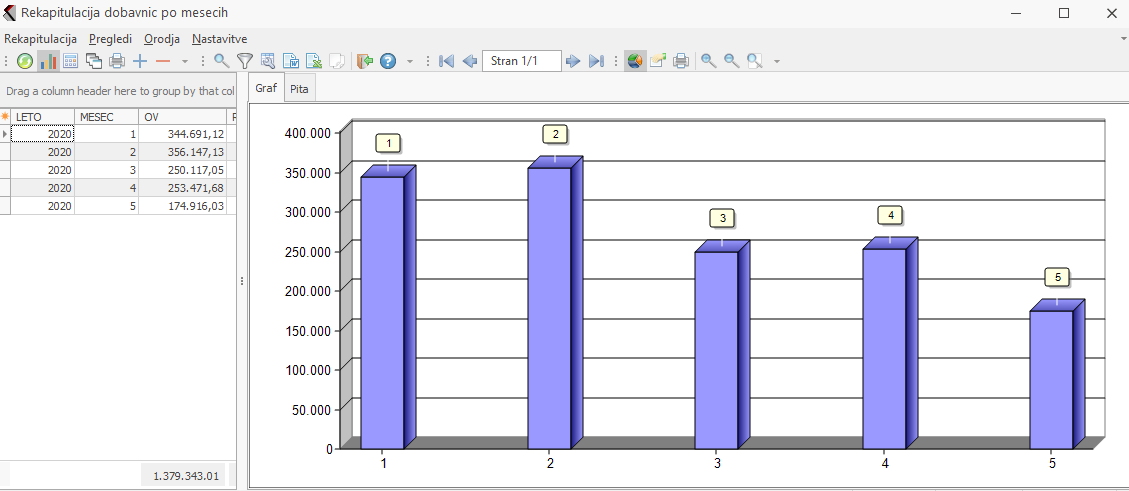Open the Pregledi menu
Screen dimensions: 1129x491
click(x=110, y=38)
